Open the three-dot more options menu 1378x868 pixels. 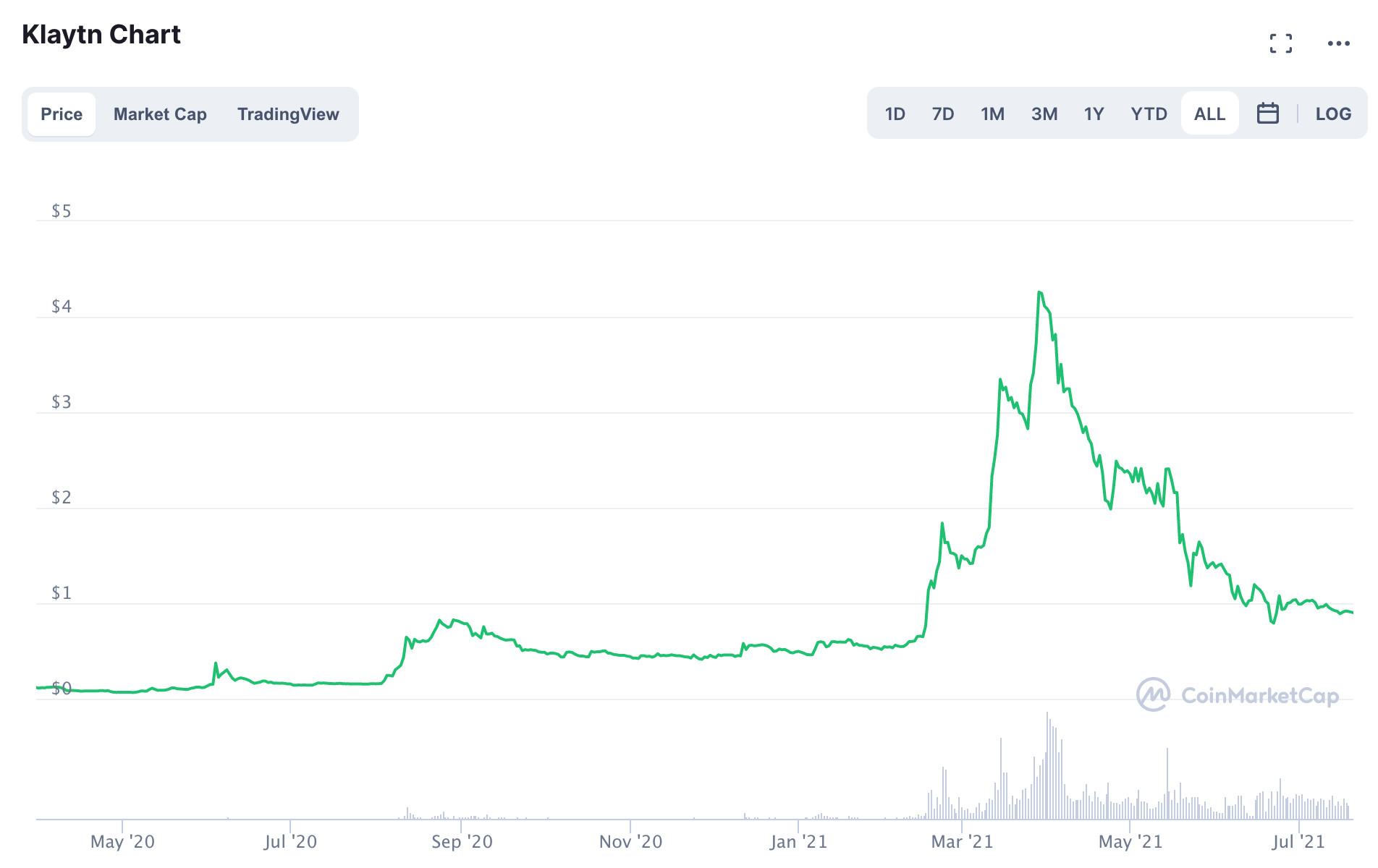point(1338,43)
